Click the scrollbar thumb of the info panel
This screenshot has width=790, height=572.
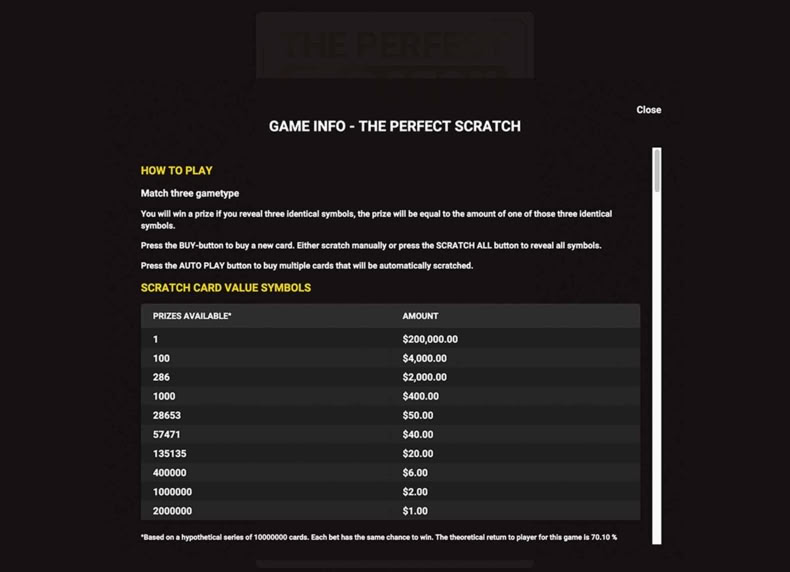point(656,170)
